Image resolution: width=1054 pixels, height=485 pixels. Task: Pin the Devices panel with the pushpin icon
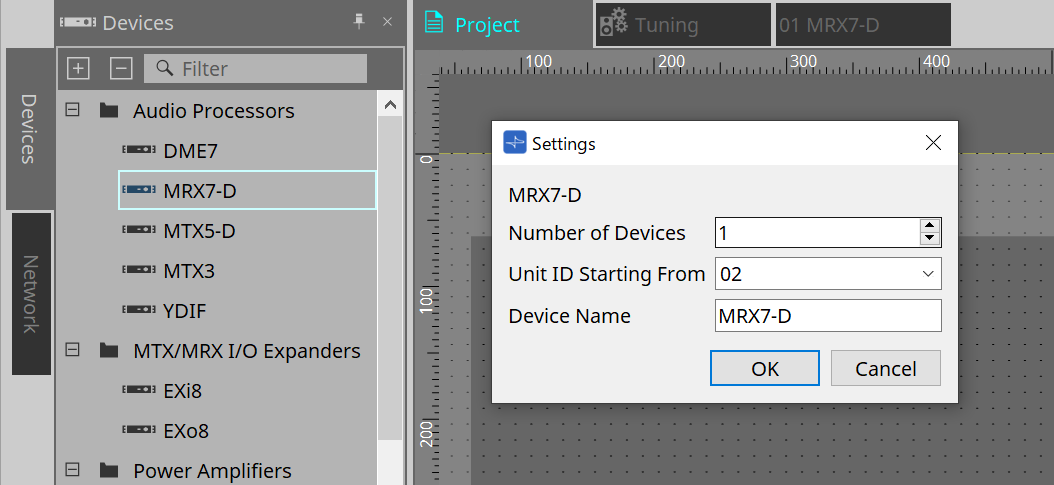pos(360,21)
